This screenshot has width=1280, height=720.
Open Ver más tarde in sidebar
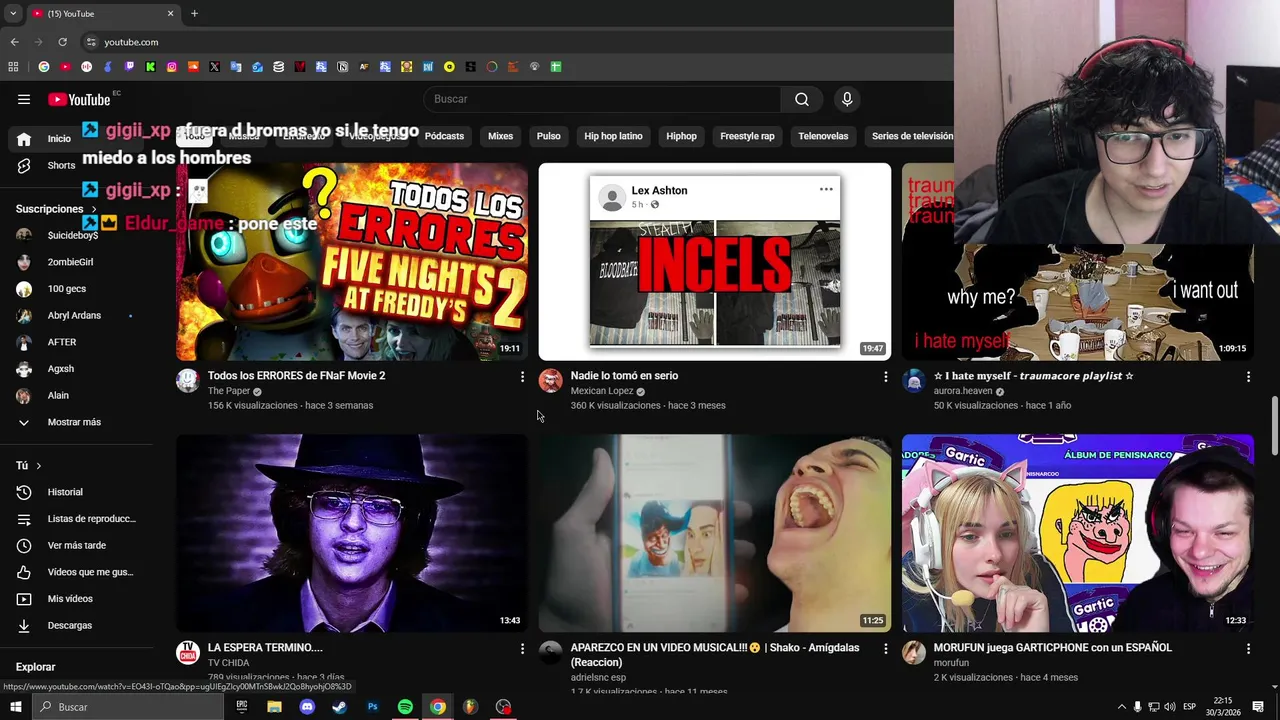76,545
